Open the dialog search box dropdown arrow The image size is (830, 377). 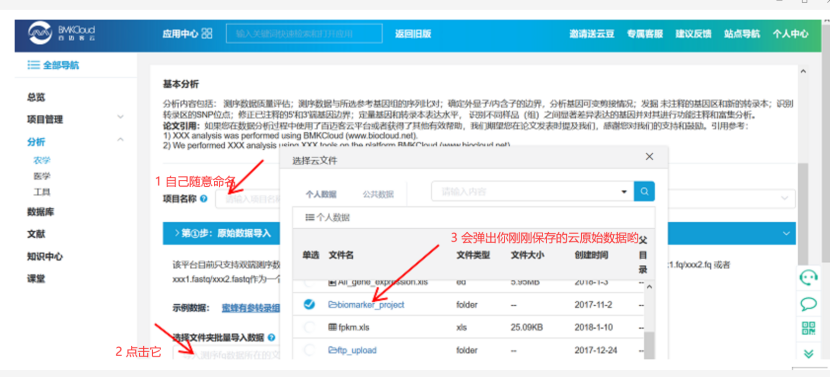coord(624,192)
